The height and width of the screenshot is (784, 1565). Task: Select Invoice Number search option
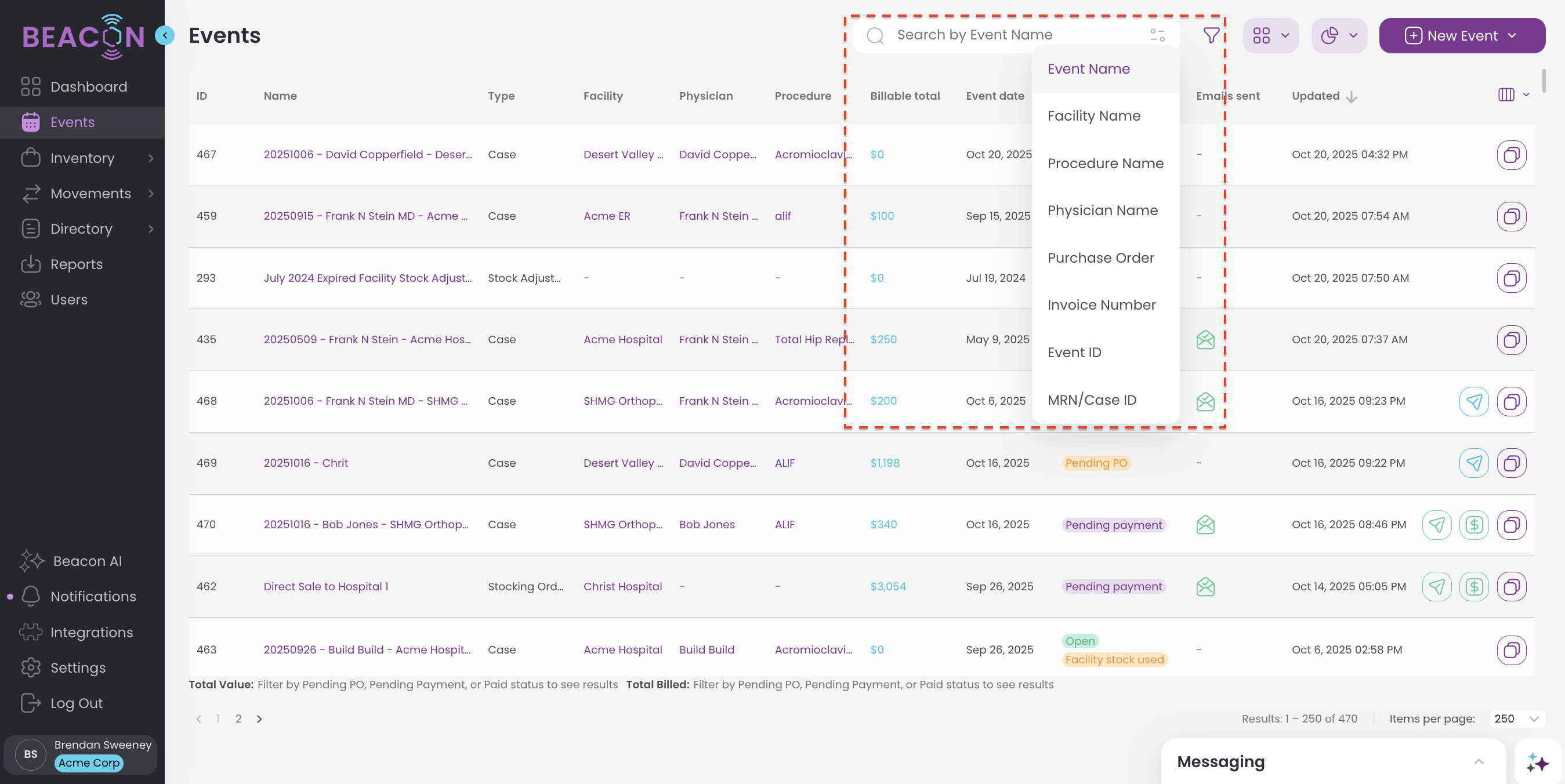tap(1101, 305)
